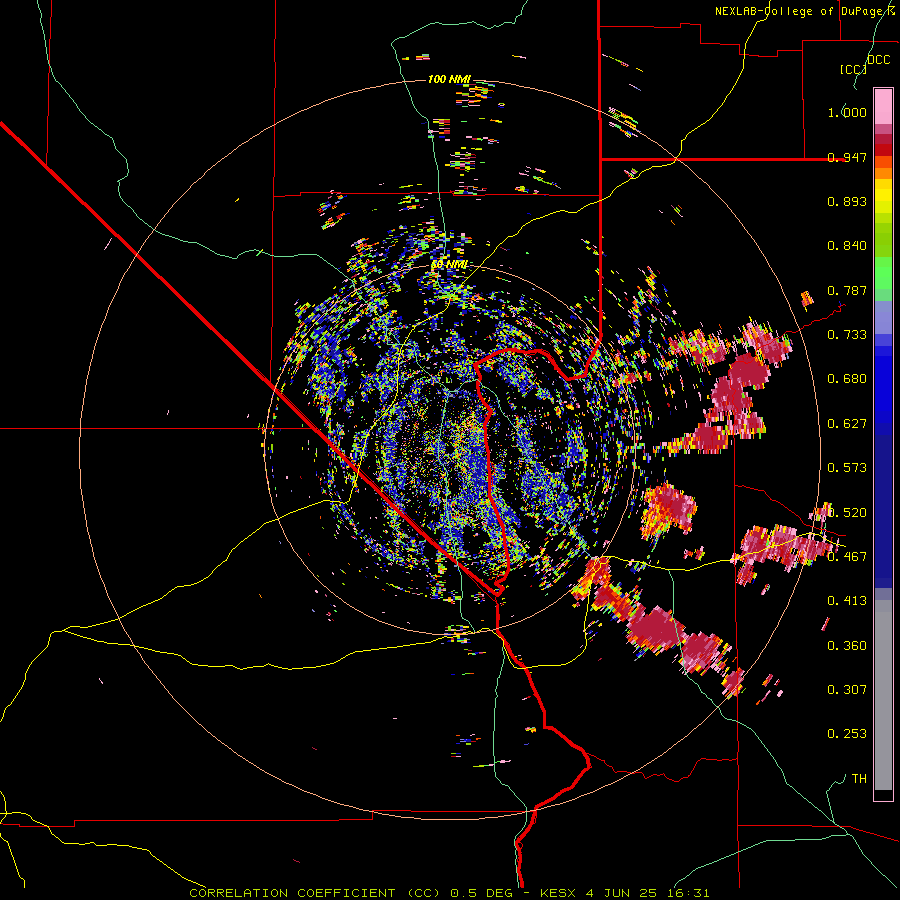The image size is (900, 900).
Task: Click the 0.893 scale value
Action: tap(847, 201)
